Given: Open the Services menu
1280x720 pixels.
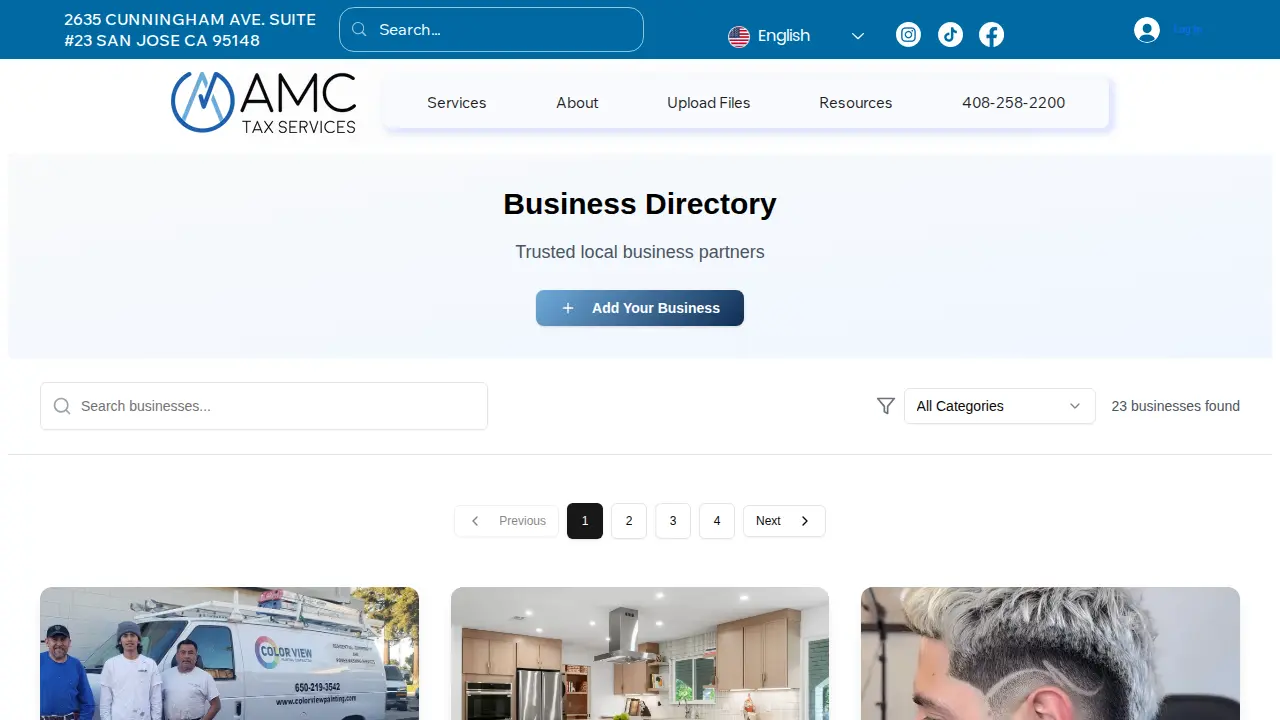Looking at the screenshot, I should 457,103.
